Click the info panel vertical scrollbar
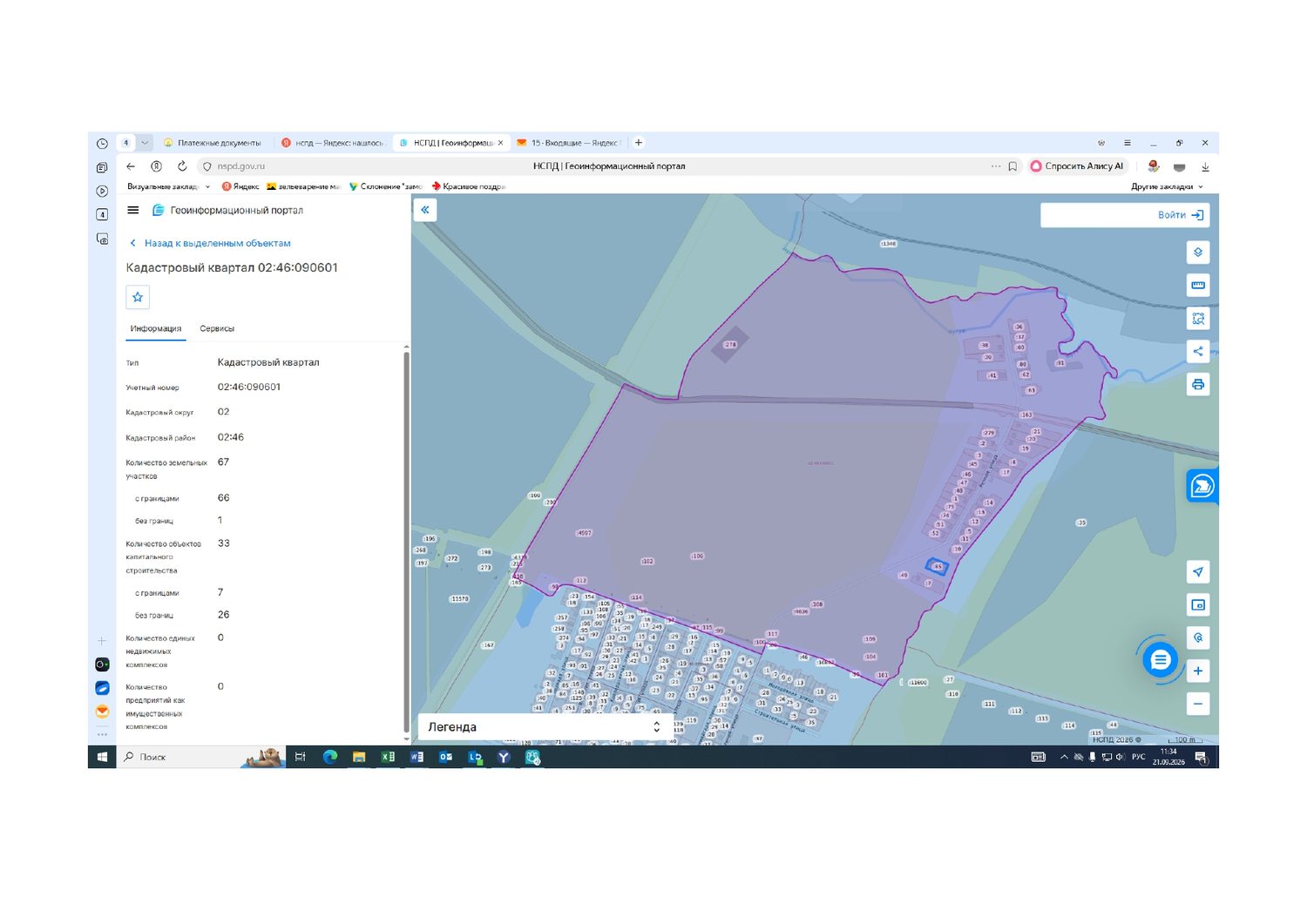1307x924 pixels. tap(406, 540)
